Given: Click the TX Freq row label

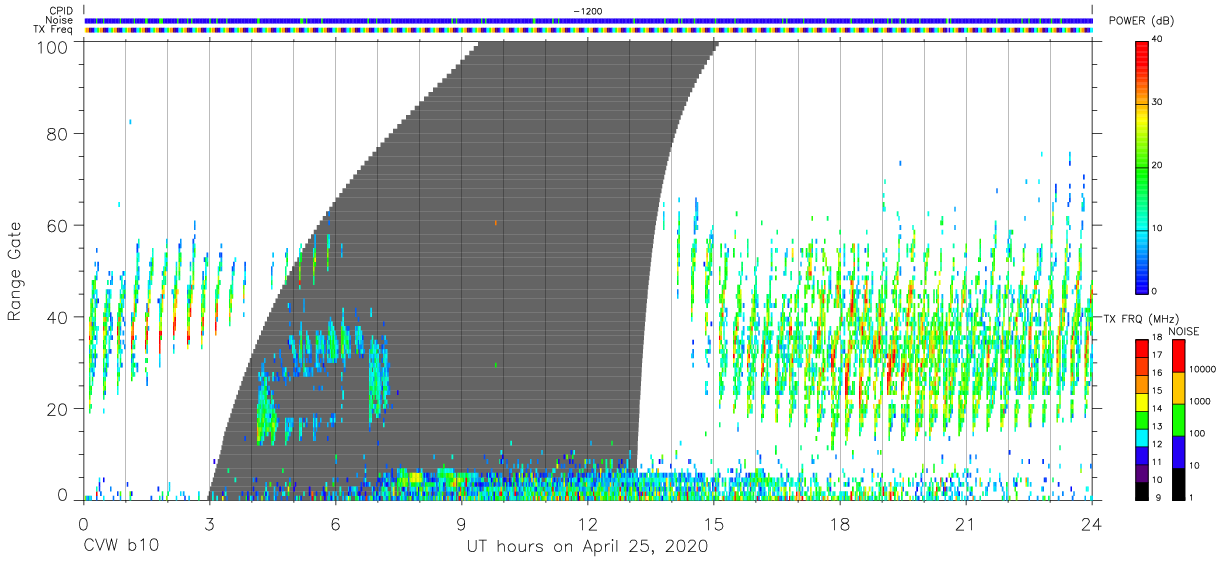Looking at the screenshot, I should [x=55, y=29].
